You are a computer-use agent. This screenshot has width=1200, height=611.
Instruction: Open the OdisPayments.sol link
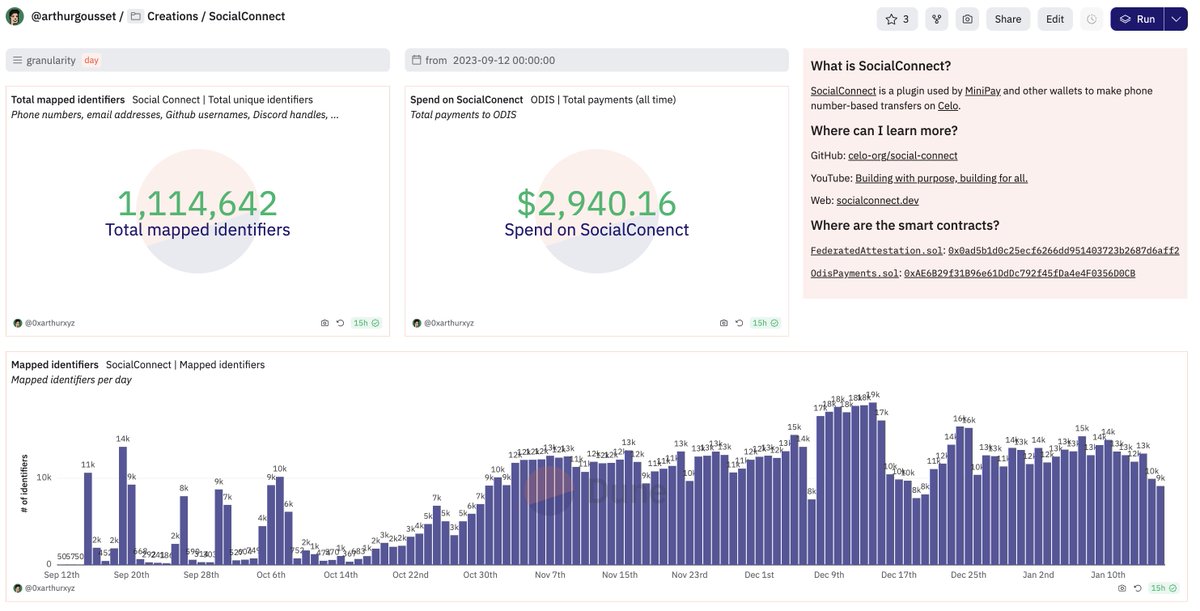(x=854, y=273)
